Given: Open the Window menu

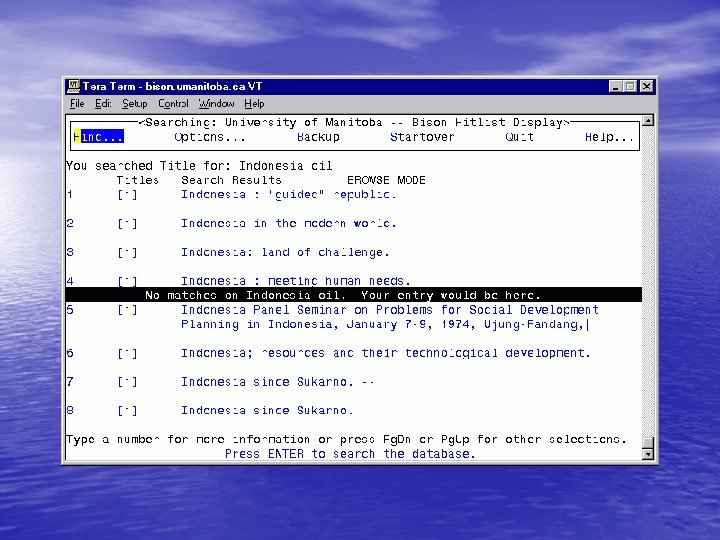Looking at the screenshot, I should [x=216, y=104].
